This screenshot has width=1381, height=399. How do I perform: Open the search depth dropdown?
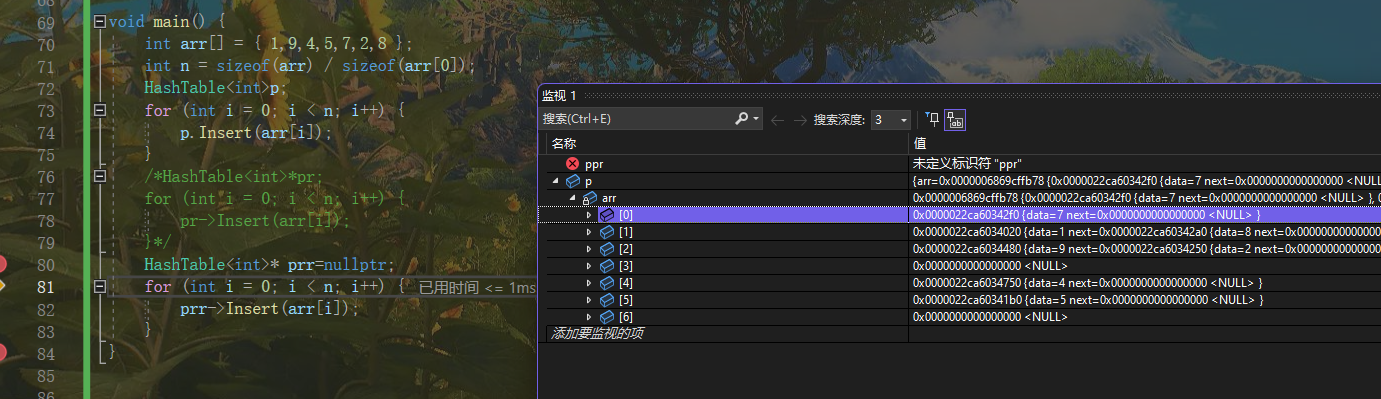(x=904, y=120)
